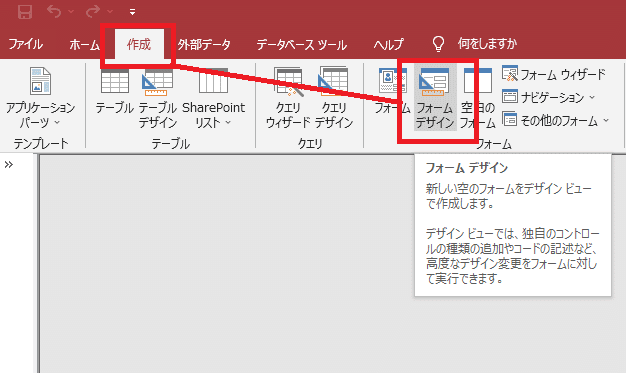626x373 pixels.
Task: Expand the その他のフォーム dropdown chevron
Action: pyautogui.click(x=606, y=120)
